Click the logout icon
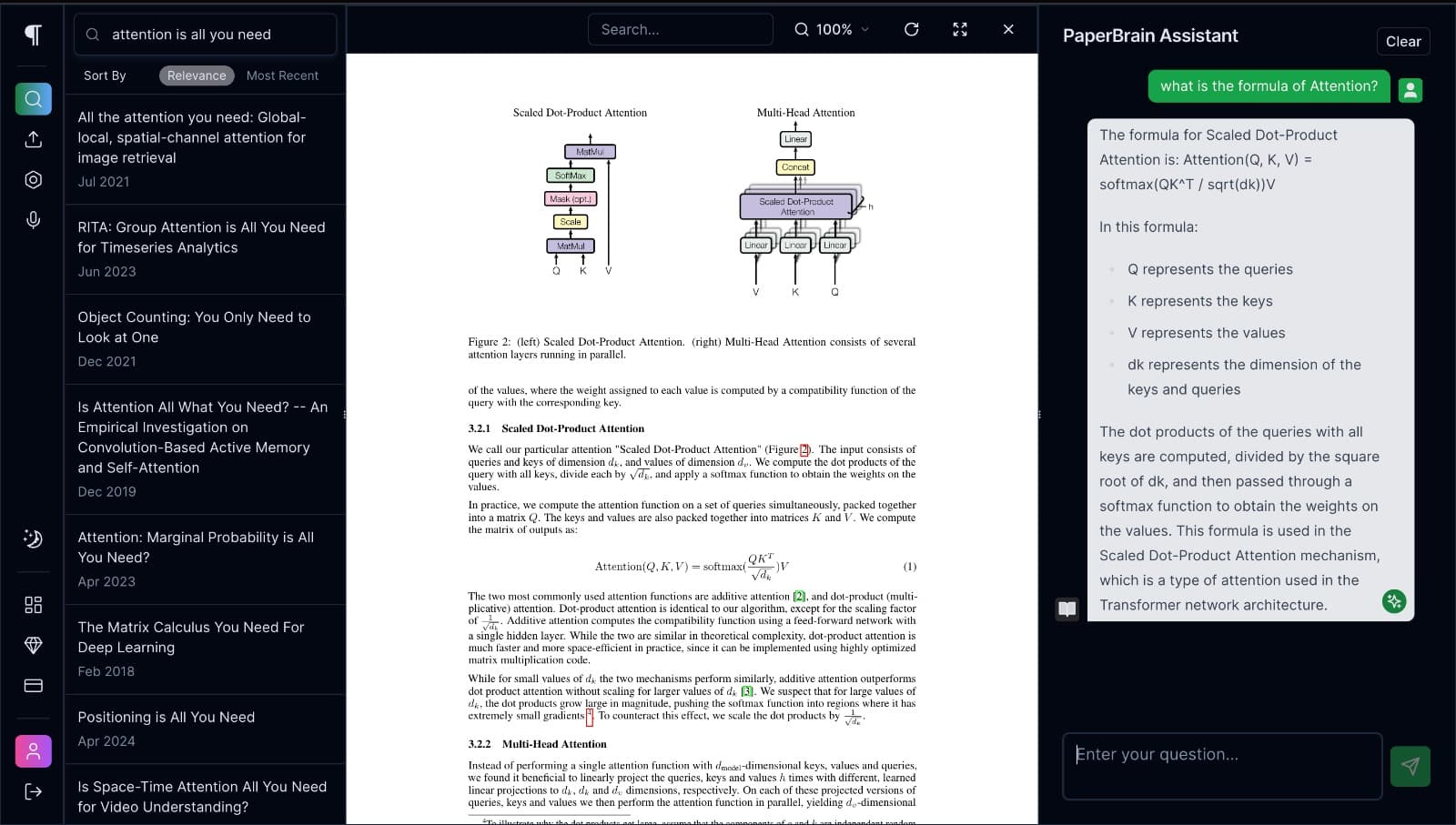 pos(33,791)
